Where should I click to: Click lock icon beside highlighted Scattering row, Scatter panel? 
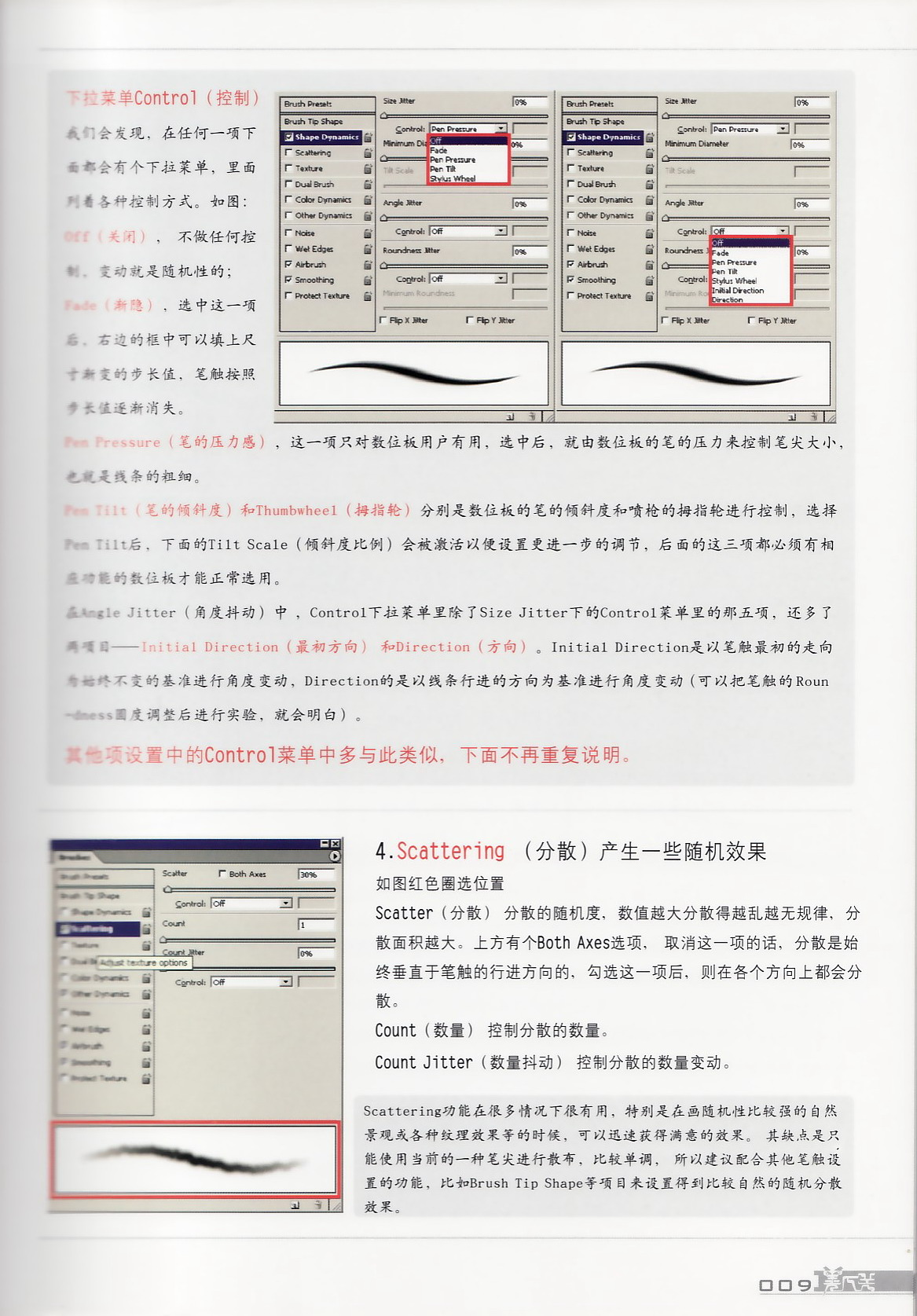pos(146,929)
